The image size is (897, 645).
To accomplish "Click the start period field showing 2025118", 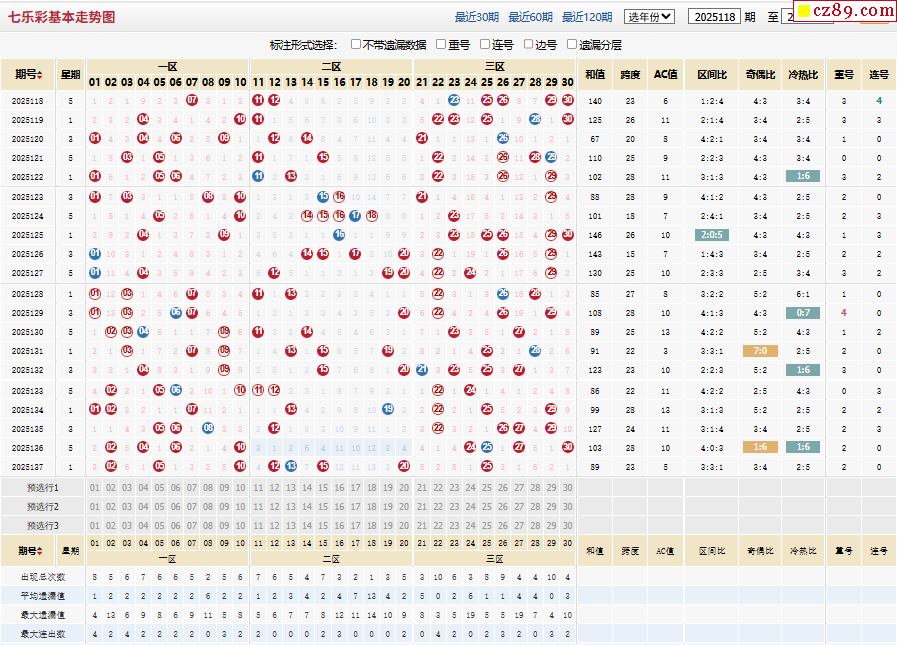I will pos(714,17).
